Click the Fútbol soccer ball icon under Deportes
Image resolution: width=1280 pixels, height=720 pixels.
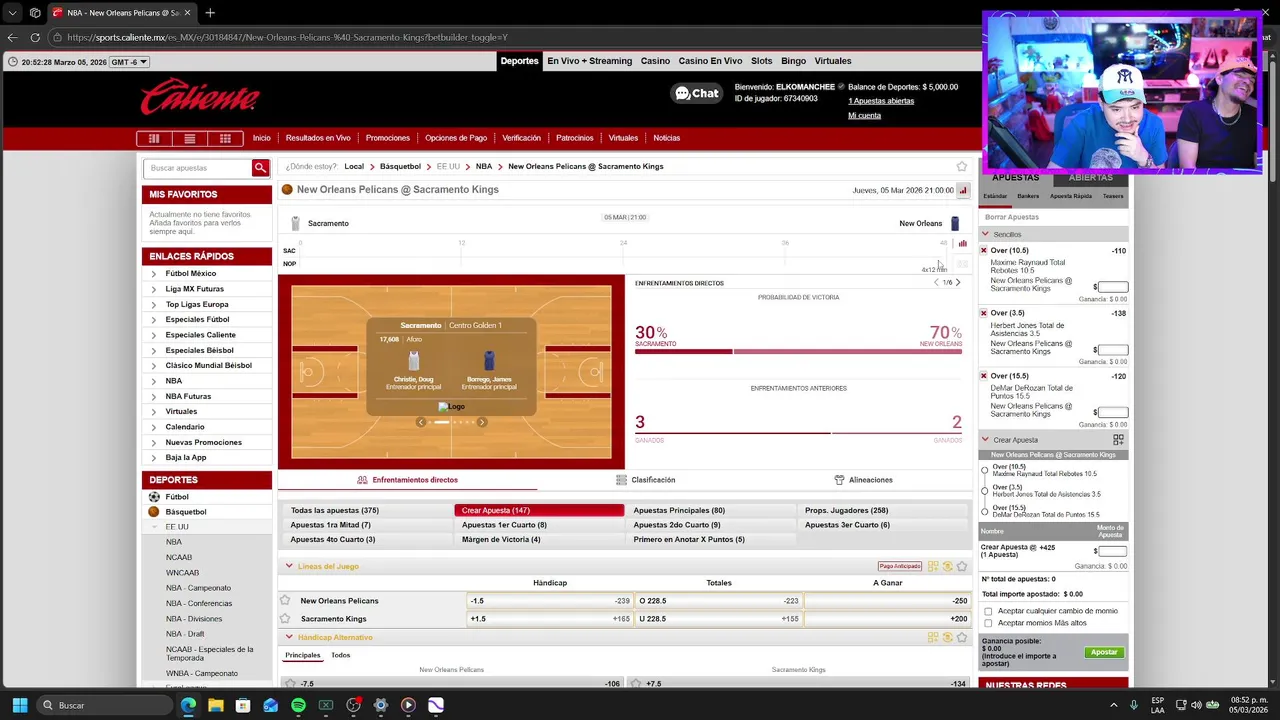[x=154, y=497]
